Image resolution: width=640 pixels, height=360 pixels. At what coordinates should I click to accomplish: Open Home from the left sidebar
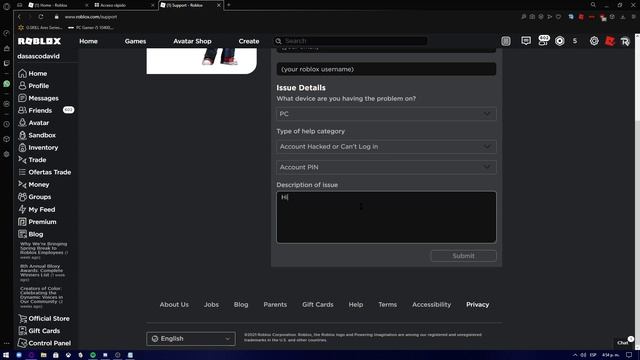33,73
